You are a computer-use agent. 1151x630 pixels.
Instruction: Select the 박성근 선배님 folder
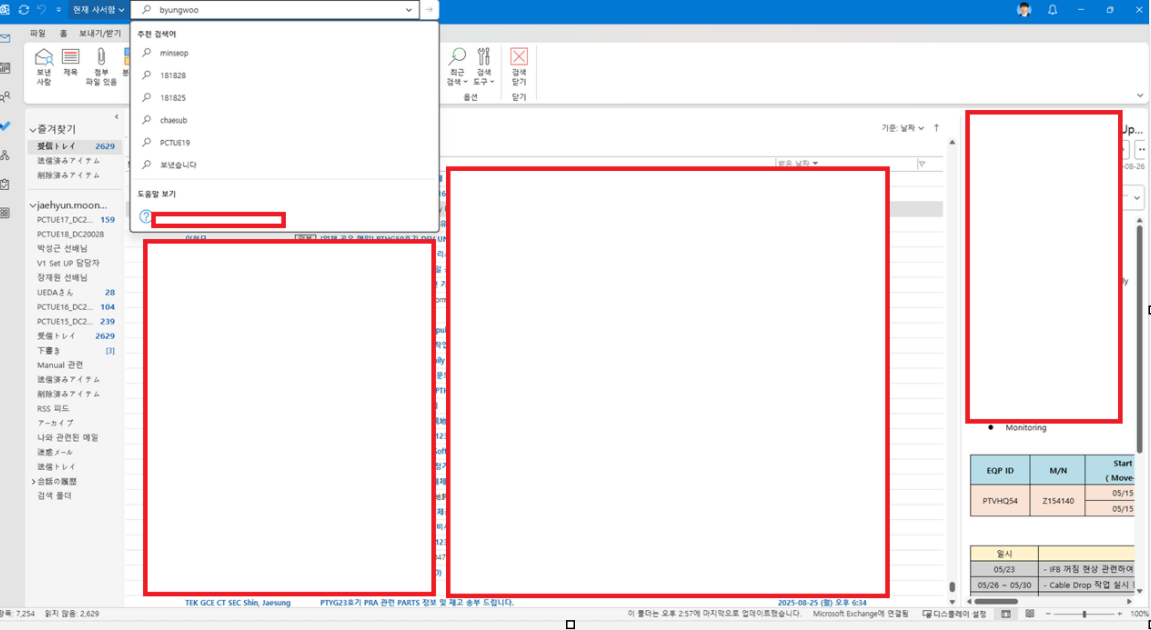tap(73, 248)
